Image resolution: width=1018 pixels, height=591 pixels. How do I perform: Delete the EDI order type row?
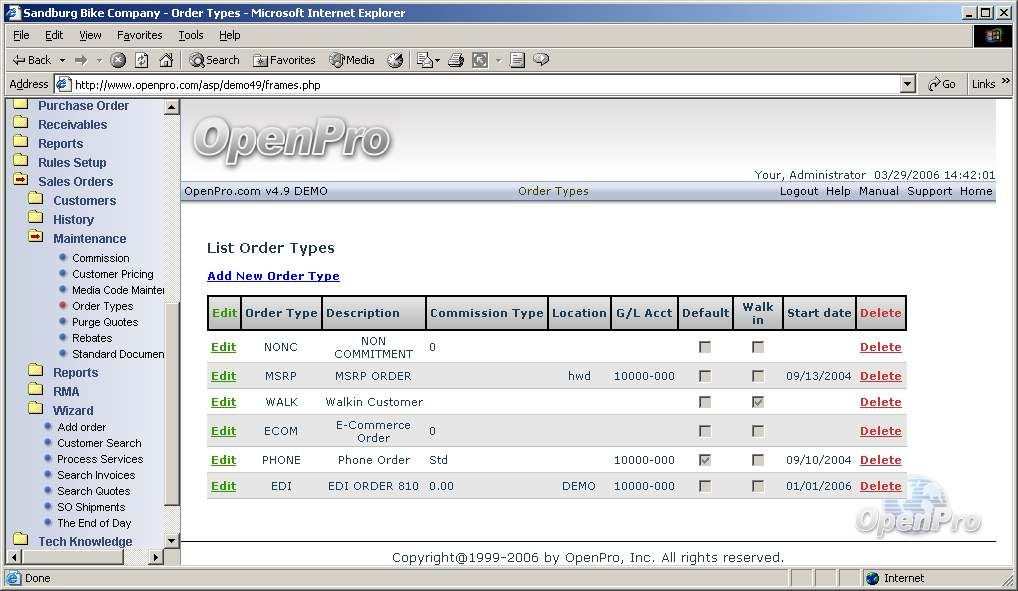pos(880,486)
